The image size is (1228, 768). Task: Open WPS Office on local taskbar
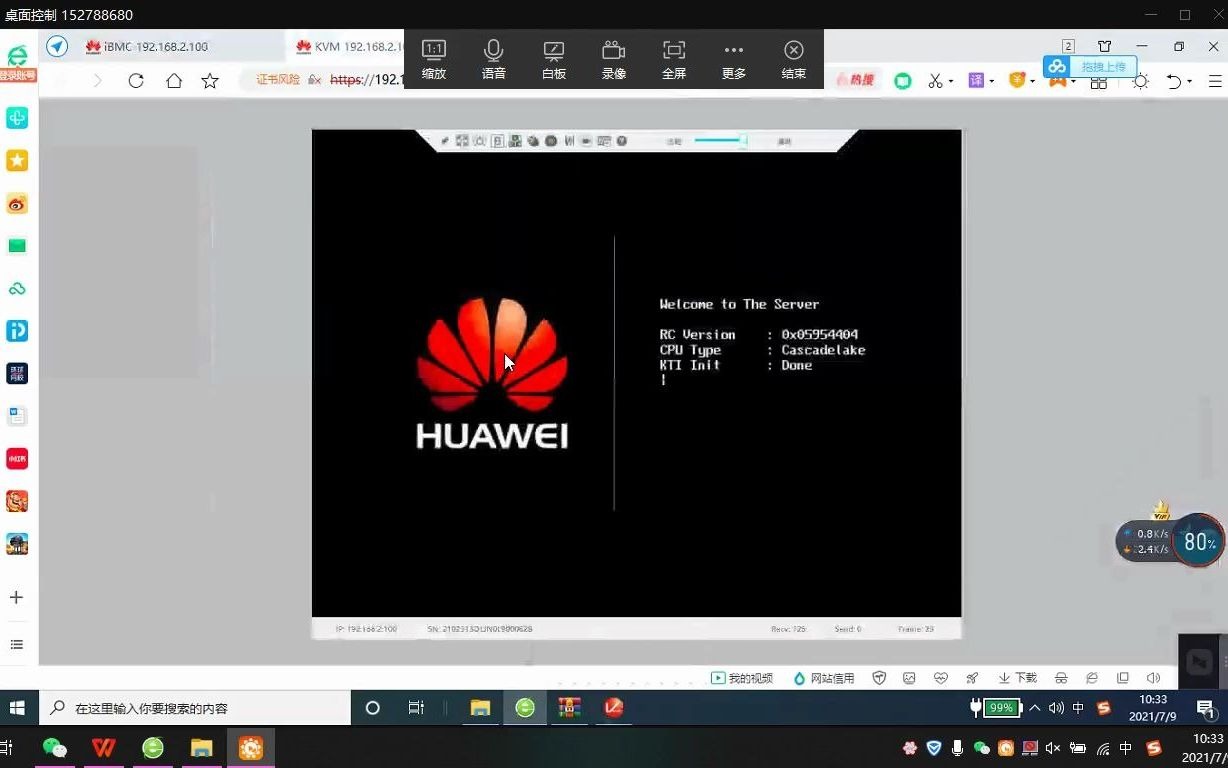click(x=104, y=748)
